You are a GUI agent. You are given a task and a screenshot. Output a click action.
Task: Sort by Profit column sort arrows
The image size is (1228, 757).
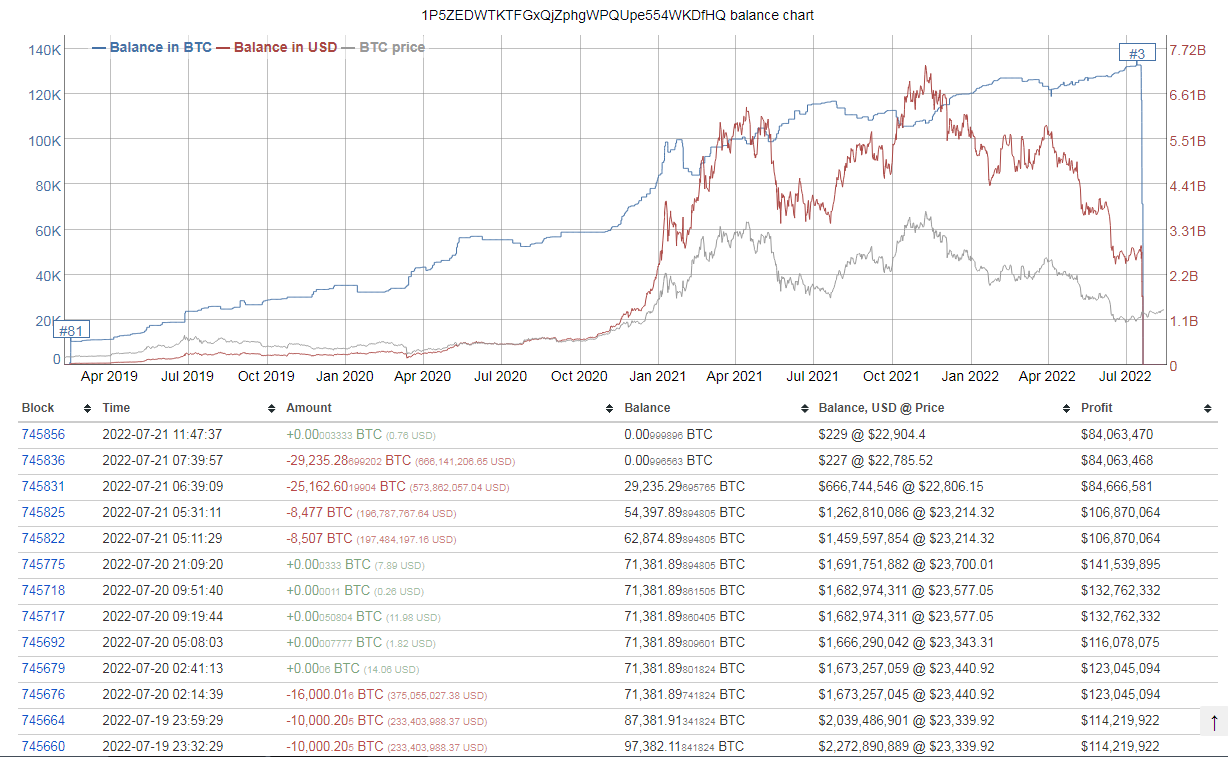(1207, 409)
